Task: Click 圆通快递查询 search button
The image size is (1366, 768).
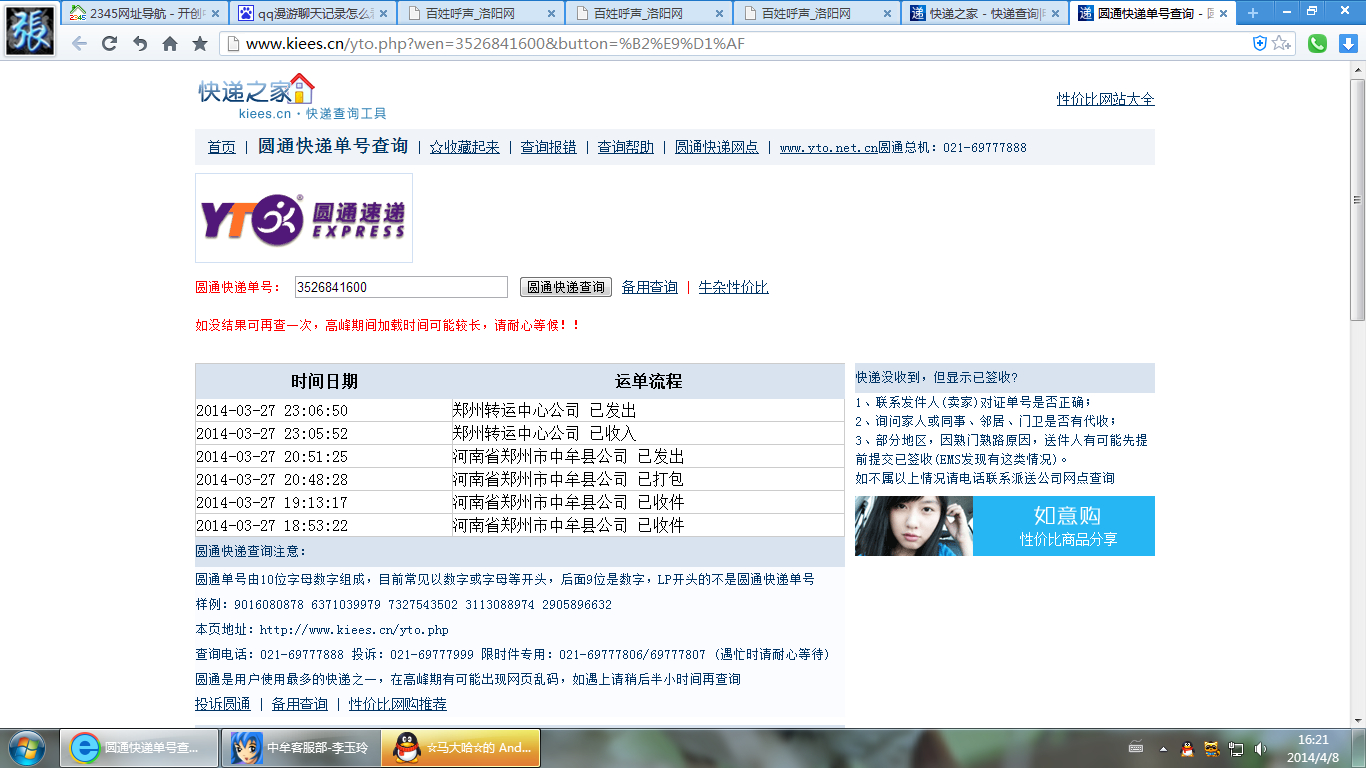Action: tap(566, 287)
